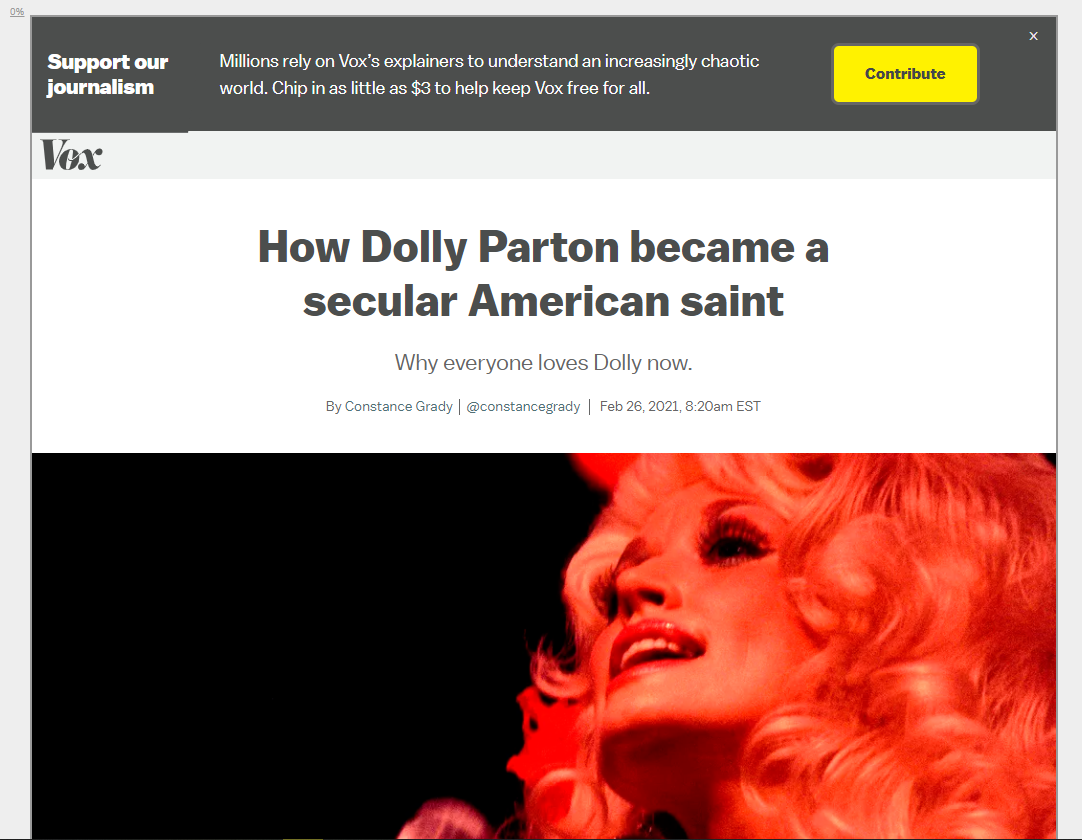The width and height of the screenshot is (1082, 840).
Task: Click headline line "How Dolly Parton became a"
Action: (x=543, y=246)
